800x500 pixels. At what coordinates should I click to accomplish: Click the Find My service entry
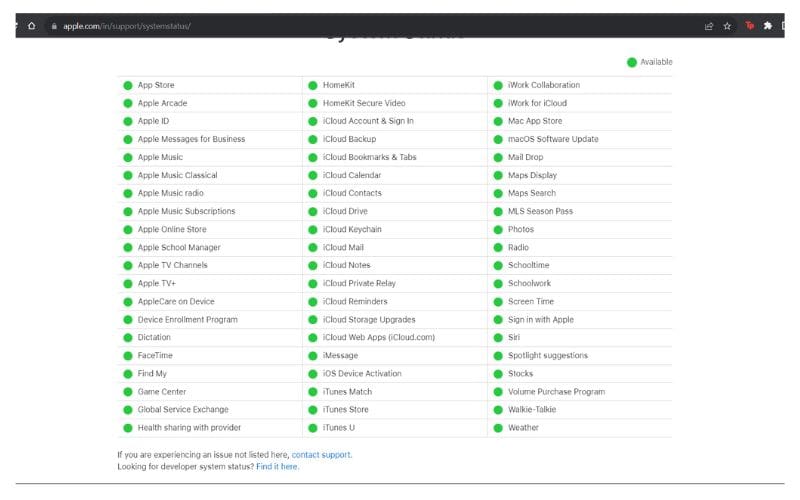[152, 374]
